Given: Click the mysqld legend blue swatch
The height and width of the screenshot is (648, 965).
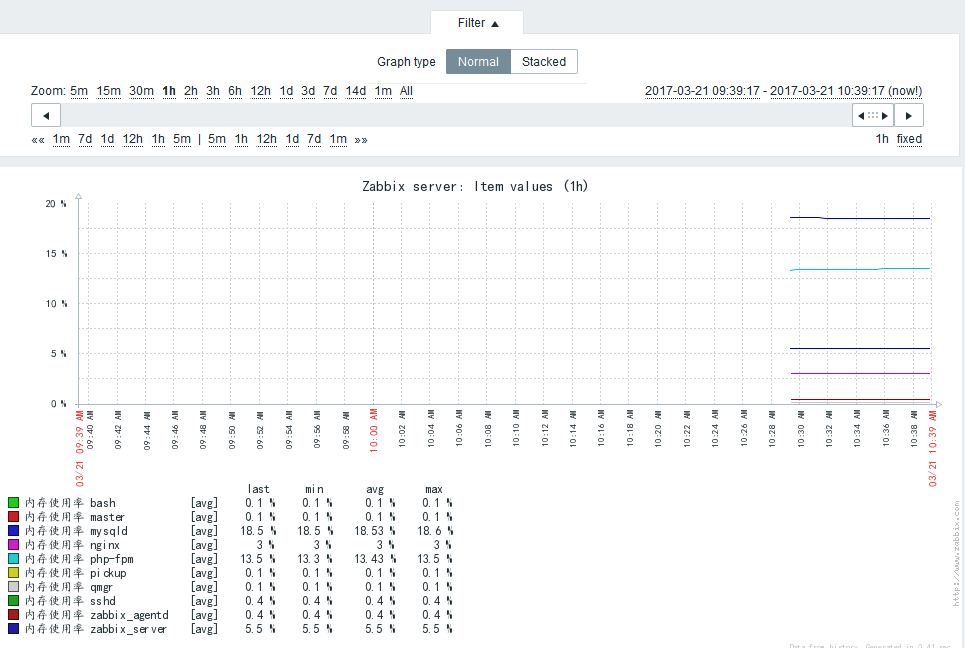Looking at the screenshot, I should [x=14, y=530].
